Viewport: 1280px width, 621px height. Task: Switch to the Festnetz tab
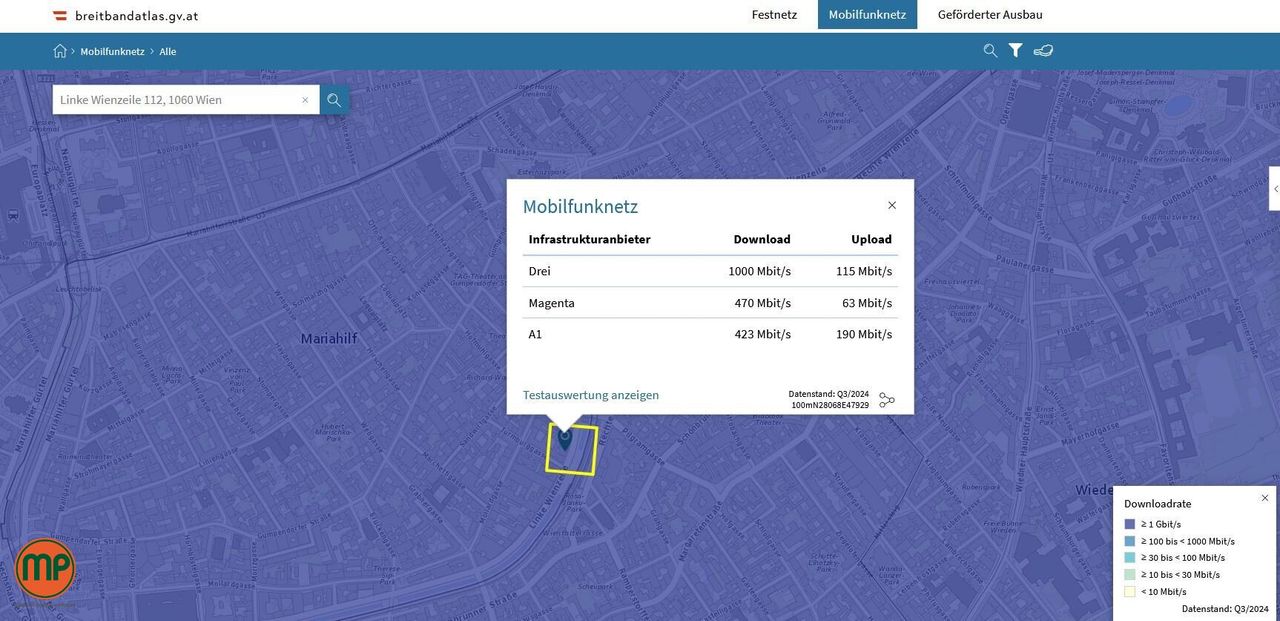(774, 15)
